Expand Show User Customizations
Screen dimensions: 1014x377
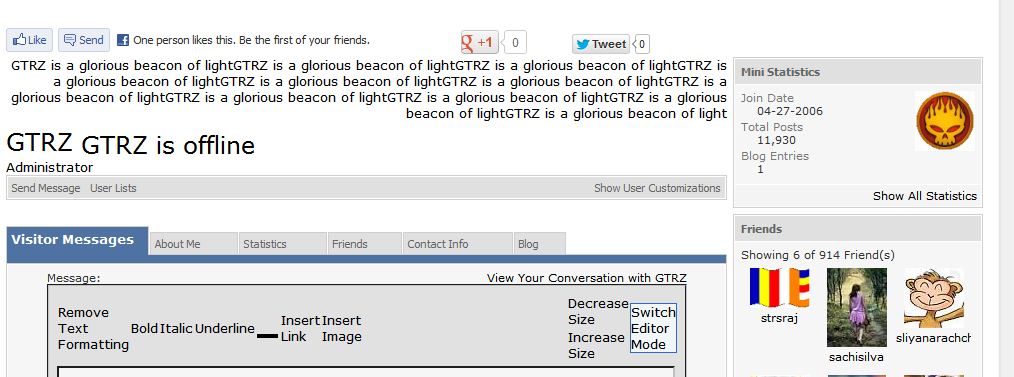(657, 188)
